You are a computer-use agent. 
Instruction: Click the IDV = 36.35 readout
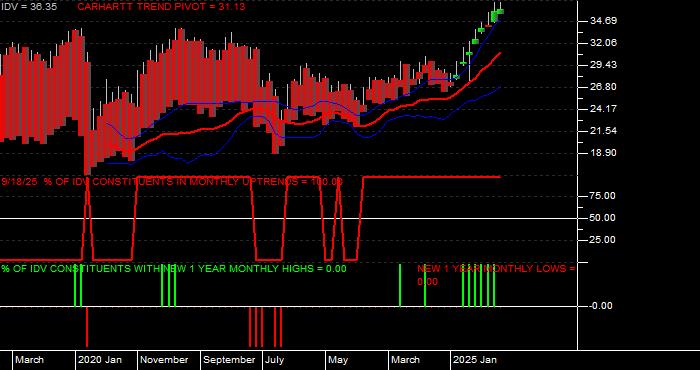[x=29, y=7]
